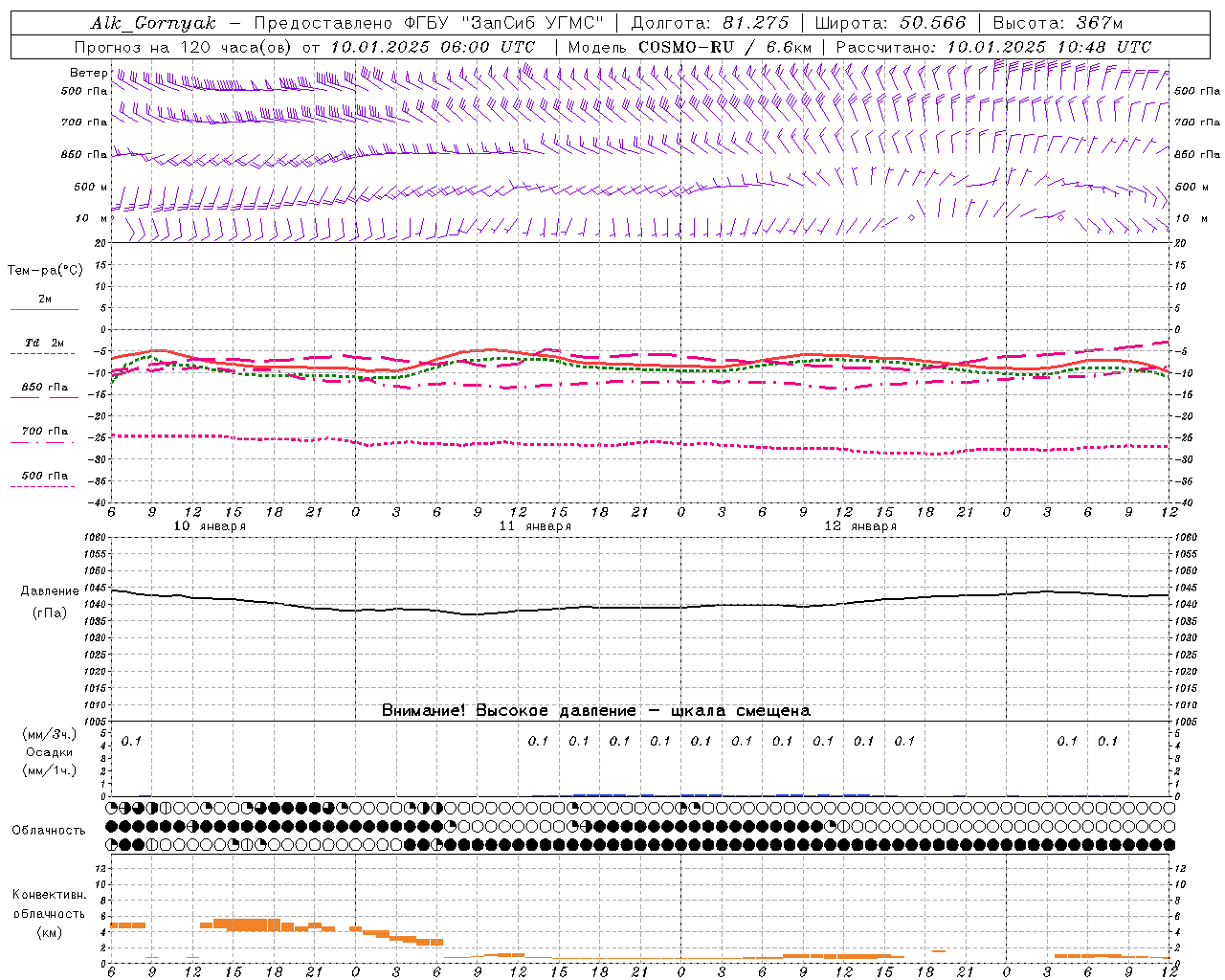Click the 11 января date label
This screenshot has width=1225, height=980.
click(535, 526)
